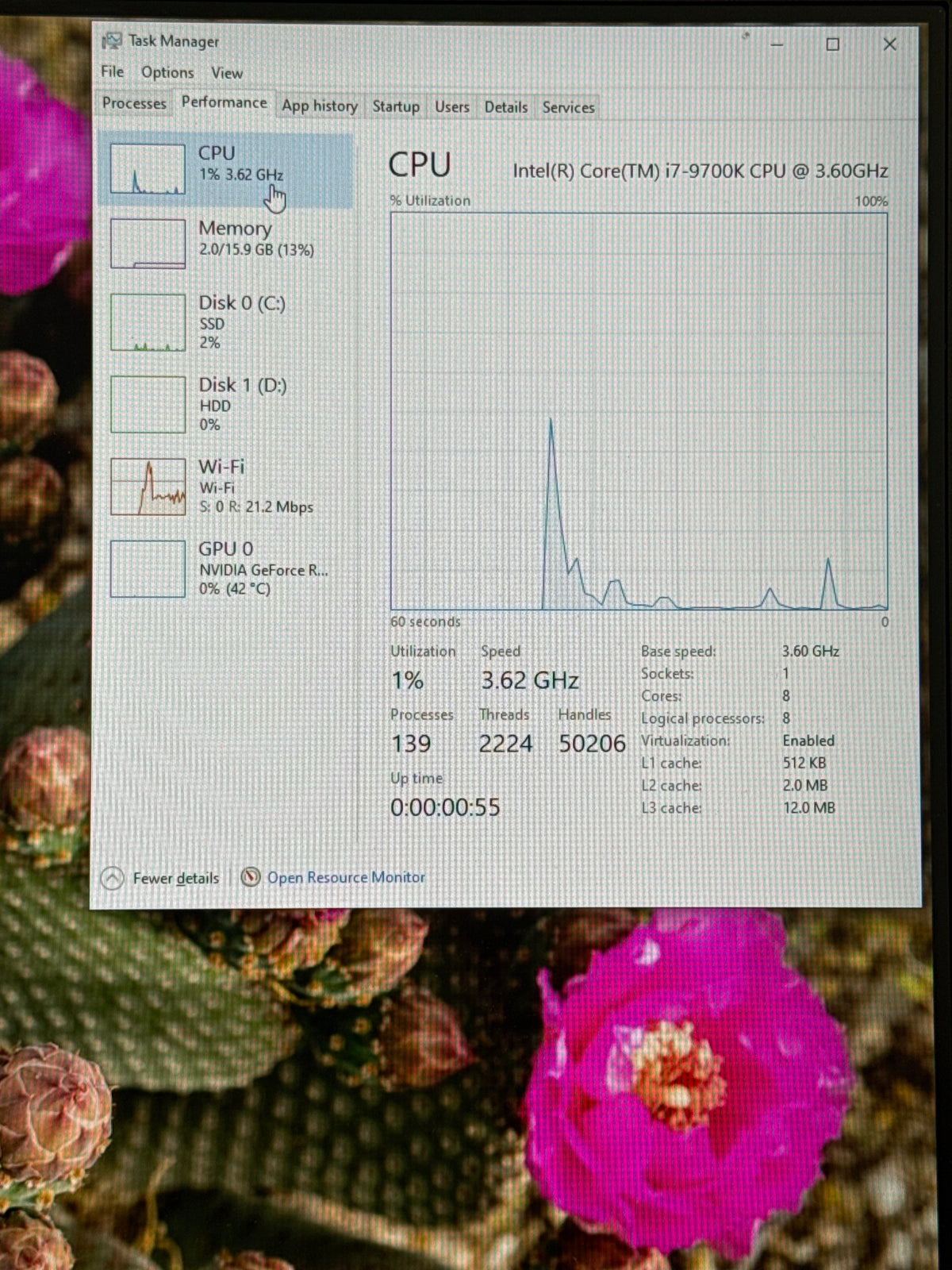Screen dimensions: 952x1270
Task: Maximize the Task Manager window
Action: click(832, 44)
